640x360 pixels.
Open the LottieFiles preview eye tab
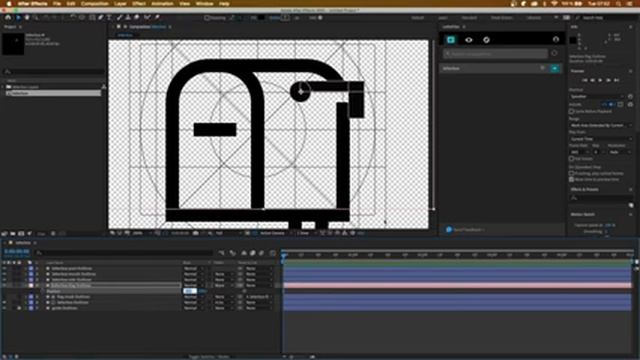coord(469,40)
